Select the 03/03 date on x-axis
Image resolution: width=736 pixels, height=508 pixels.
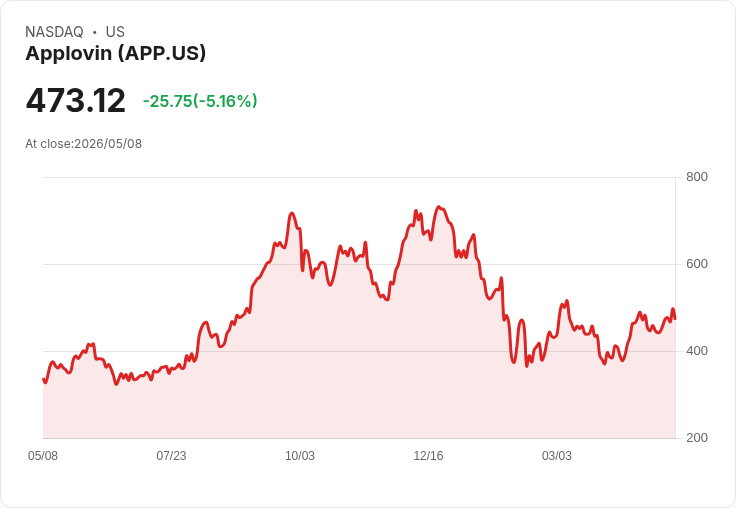[557, 456]
